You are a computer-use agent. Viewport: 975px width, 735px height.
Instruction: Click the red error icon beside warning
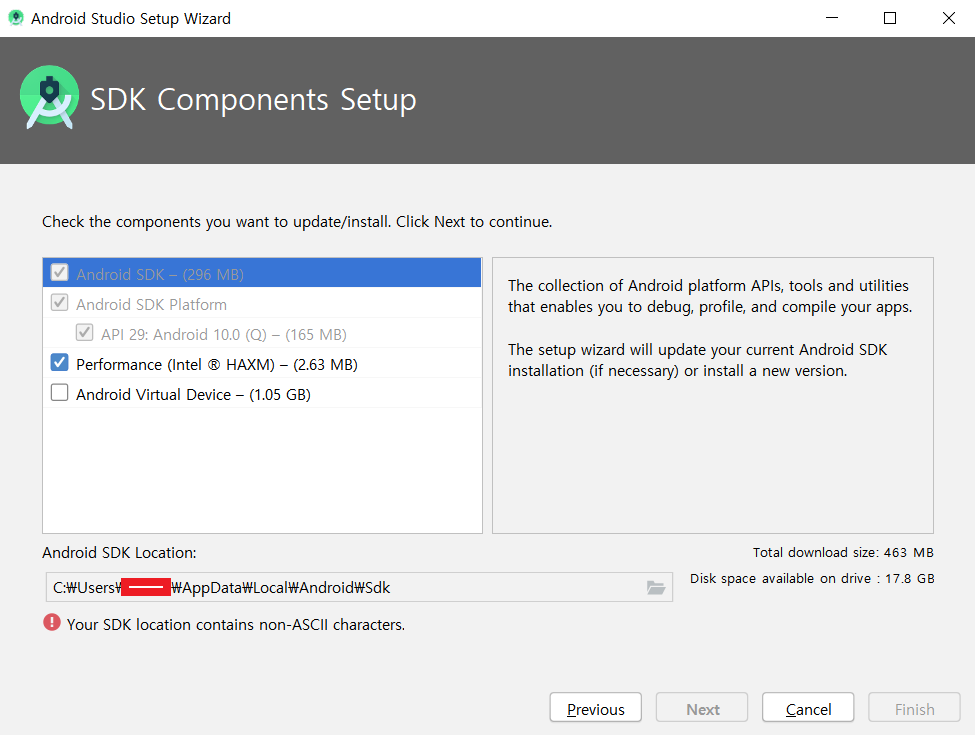click(52, 622)
